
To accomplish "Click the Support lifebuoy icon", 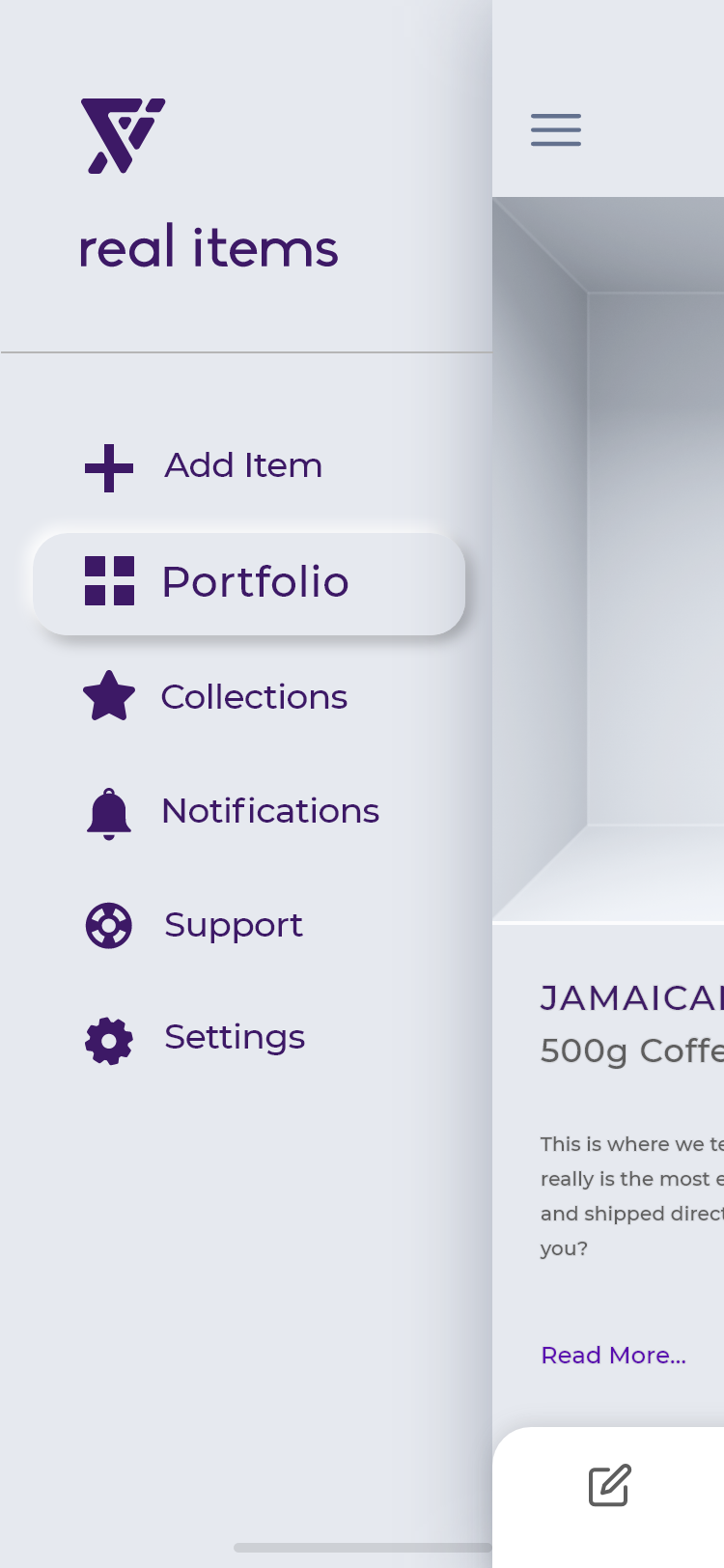I will click(x=109, y=926).
